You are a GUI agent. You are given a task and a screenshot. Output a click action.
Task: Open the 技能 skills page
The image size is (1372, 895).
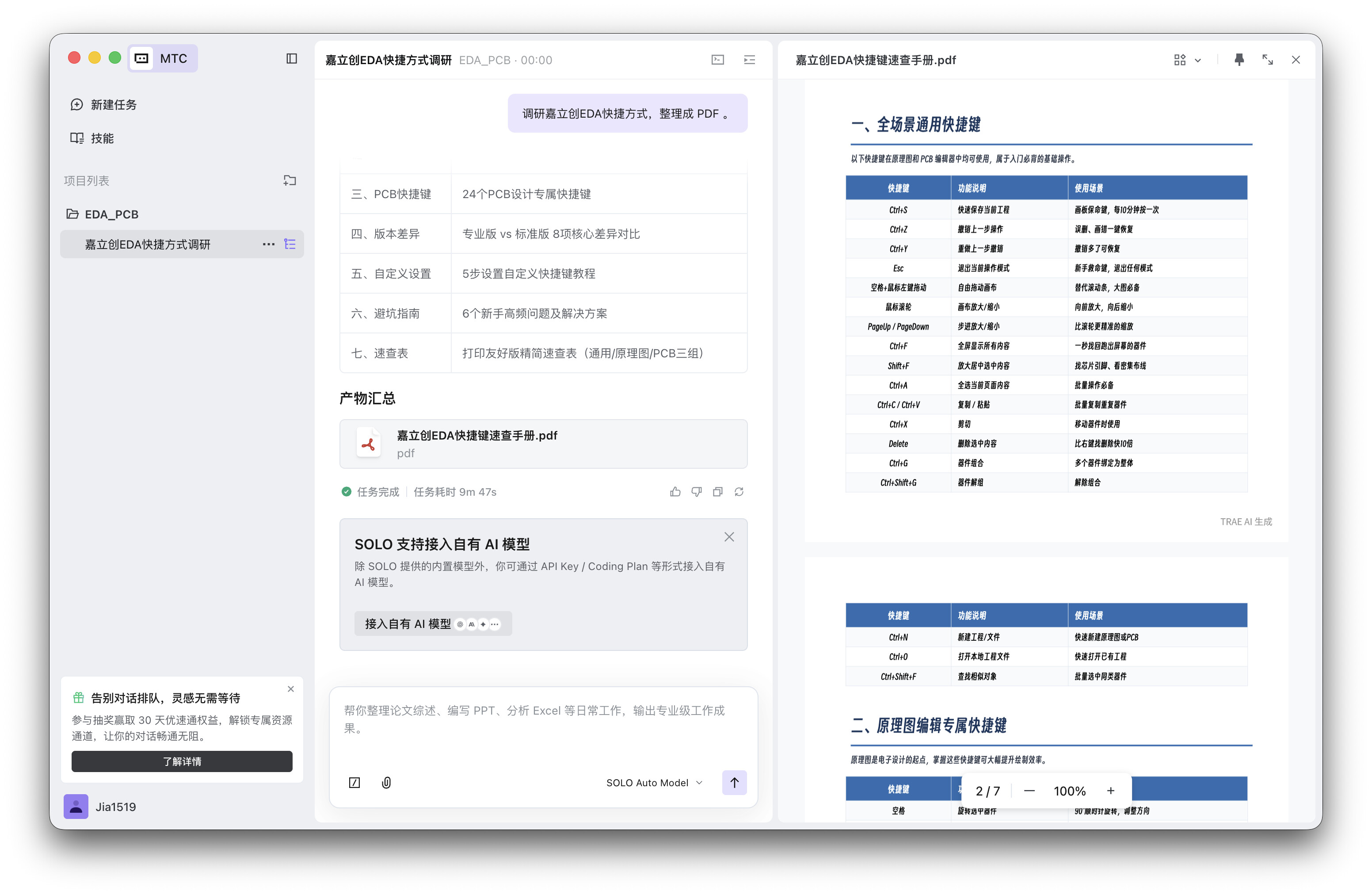point(92,138)
